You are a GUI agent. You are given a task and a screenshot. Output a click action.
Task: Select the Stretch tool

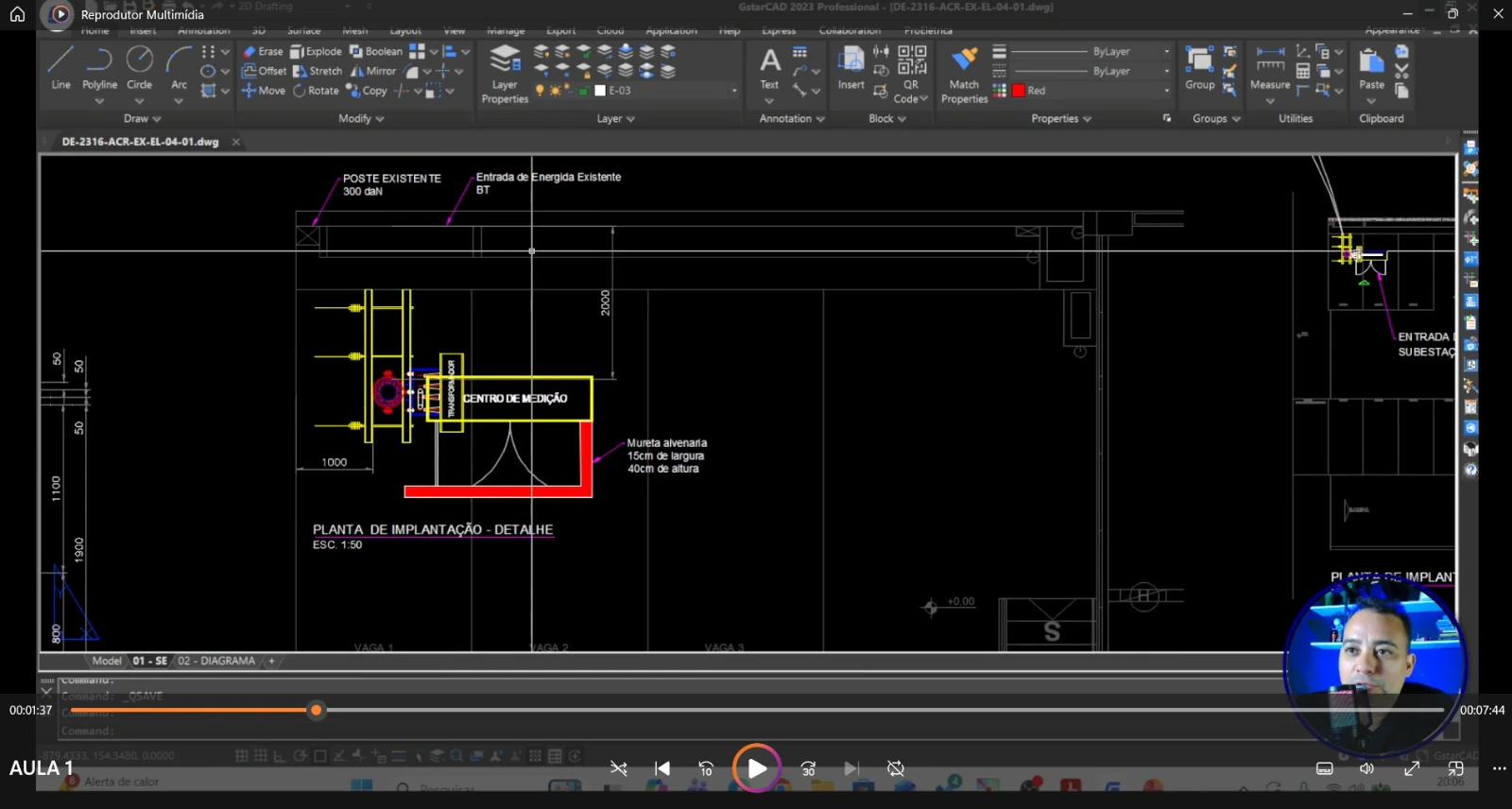click(318, 71)
